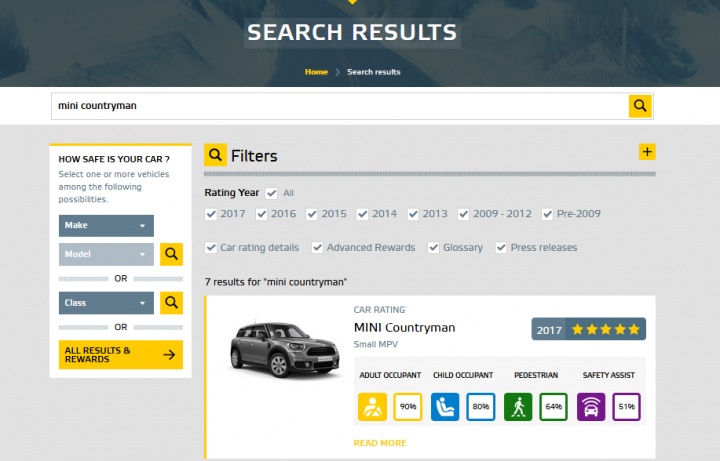Click the ALL RESULTS & REWARDS button
This screenshot has width=720, height=461.
(x=121, y=354)
